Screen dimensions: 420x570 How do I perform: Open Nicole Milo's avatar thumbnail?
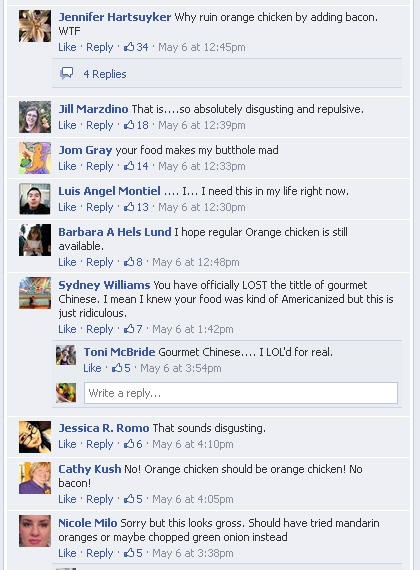pos(35,531)
